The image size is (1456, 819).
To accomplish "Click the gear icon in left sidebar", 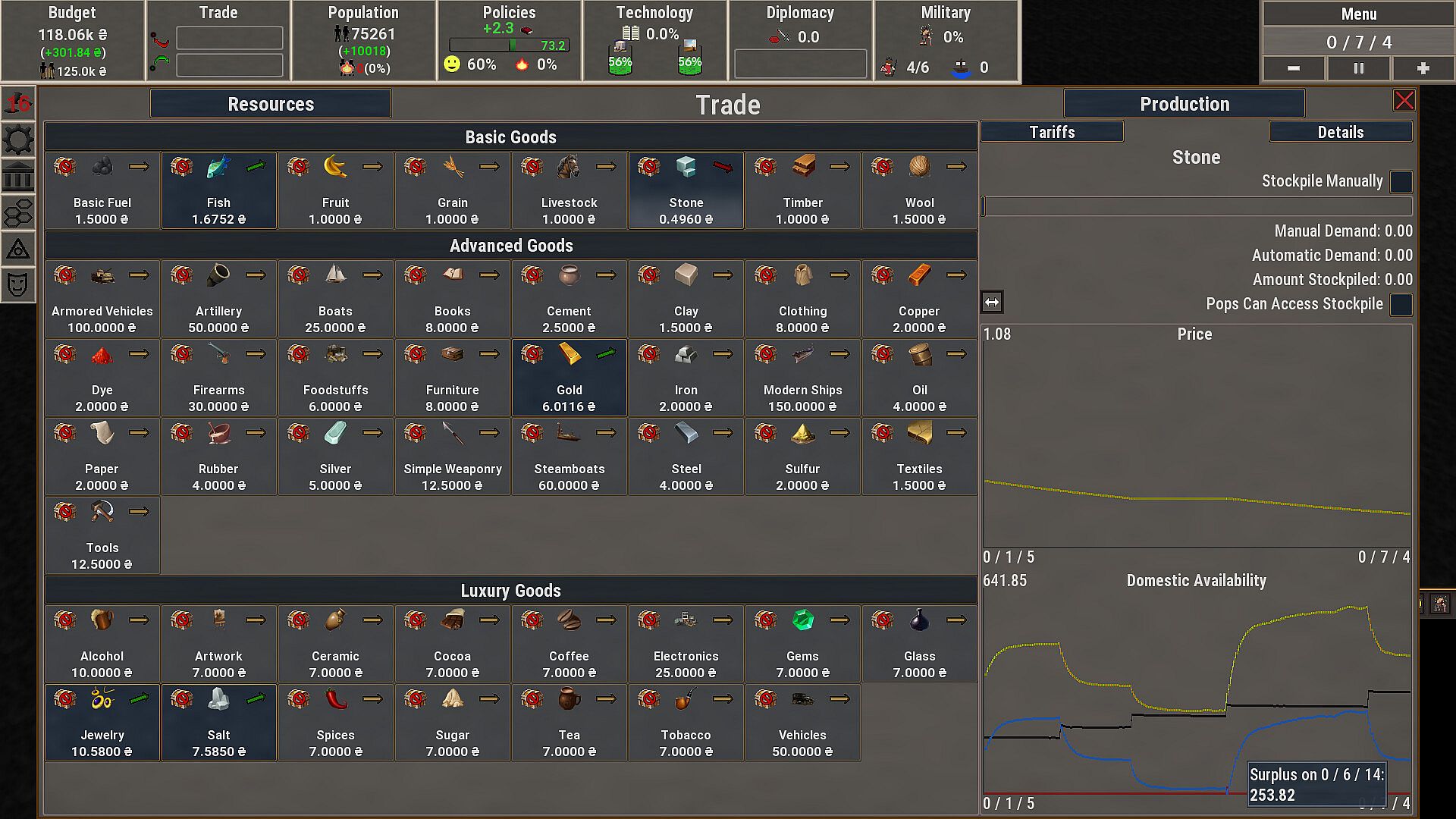I will pyautogui.click(x=18, y=140).
